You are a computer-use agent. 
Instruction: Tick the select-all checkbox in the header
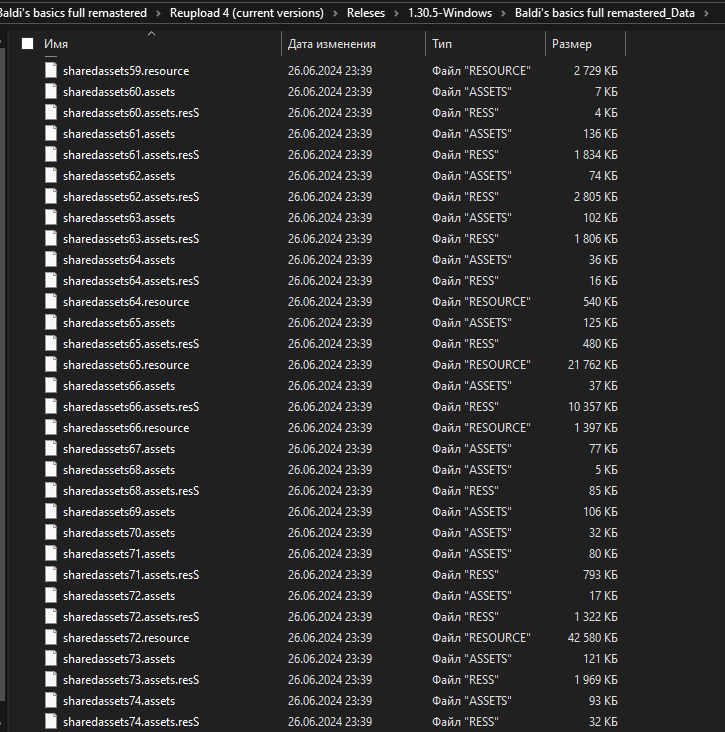tap(28, 44)
